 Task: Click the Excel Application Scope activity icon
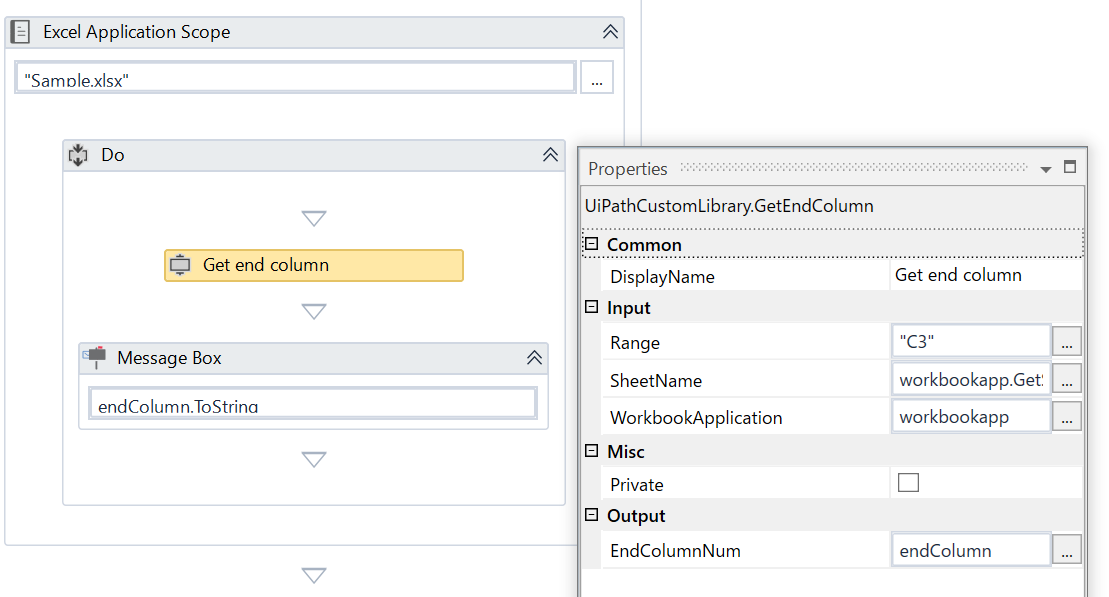(x=21, y=32)
